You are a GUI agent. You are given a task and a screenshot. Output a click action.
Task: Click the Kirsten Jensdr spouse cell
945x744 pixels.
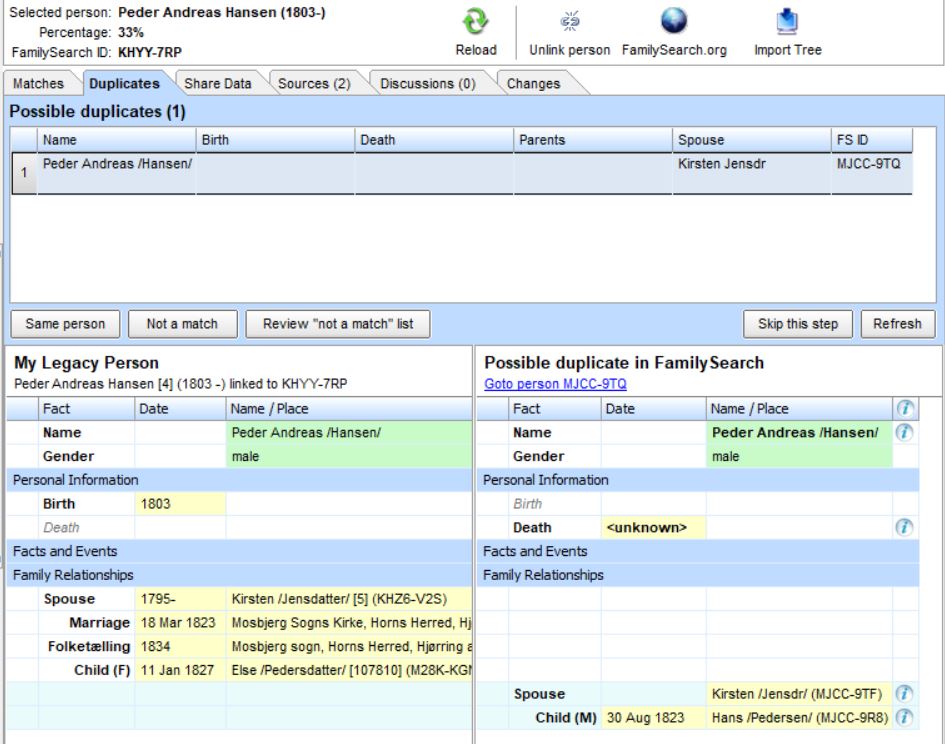click(x=752, y=173)
